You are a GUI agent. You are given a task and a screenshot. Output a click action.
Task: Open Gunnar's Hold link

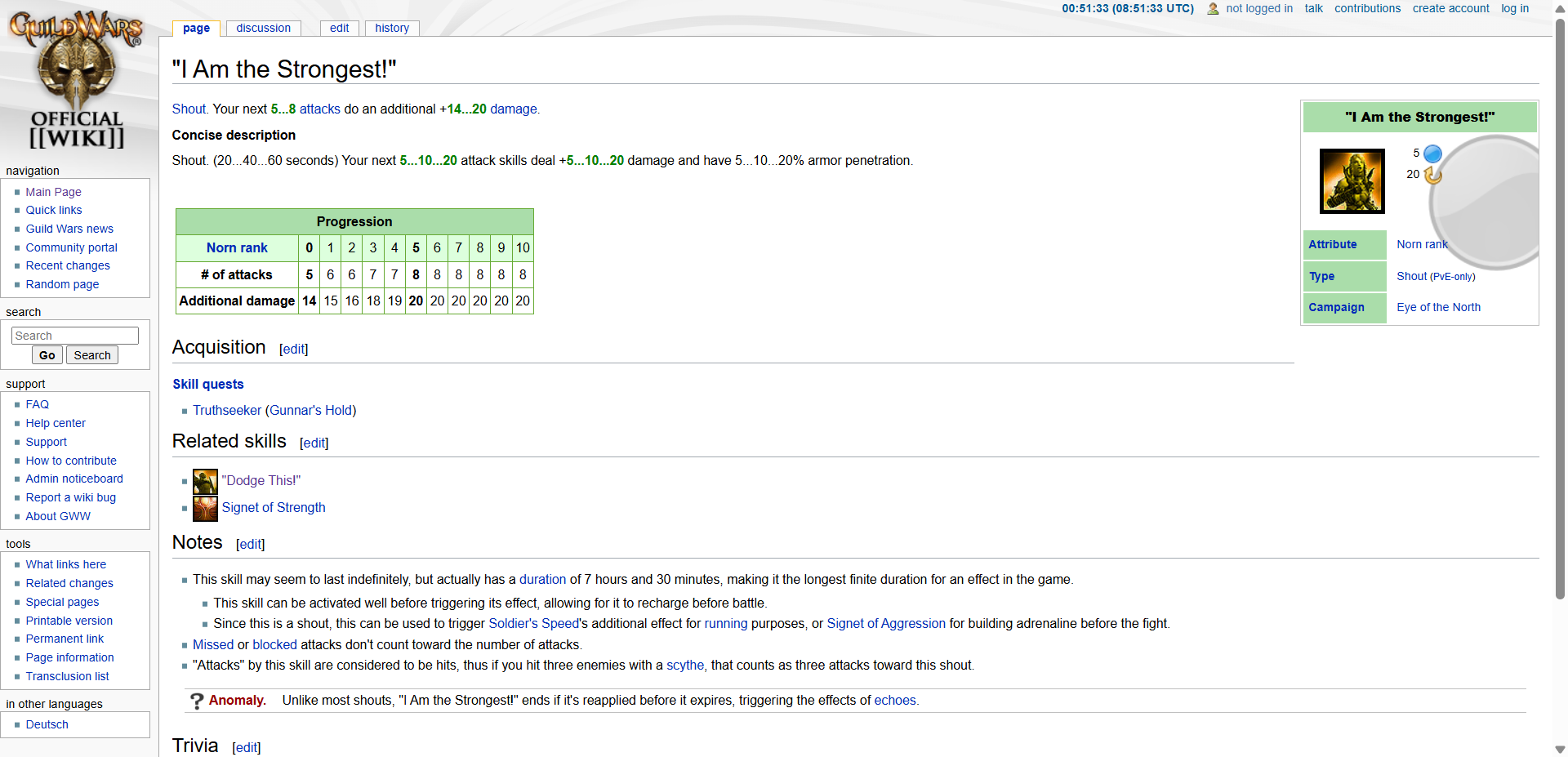point(311,410)
